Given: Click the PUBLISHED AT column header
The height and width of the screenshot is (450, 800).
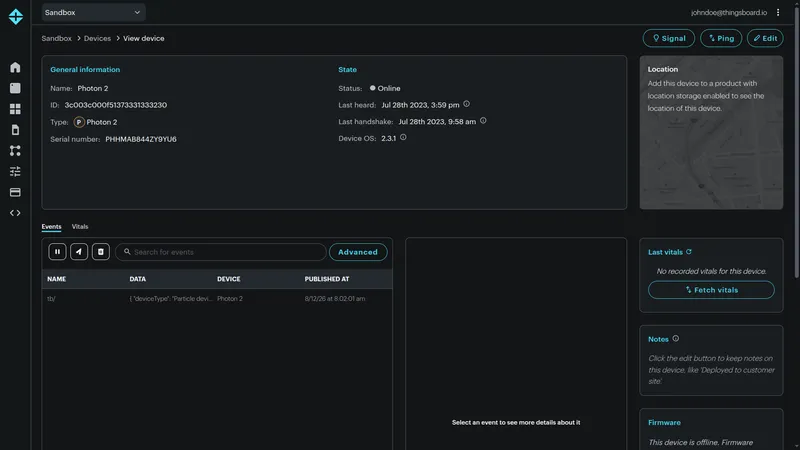Looking at the screenshot, I should [327, 279].
